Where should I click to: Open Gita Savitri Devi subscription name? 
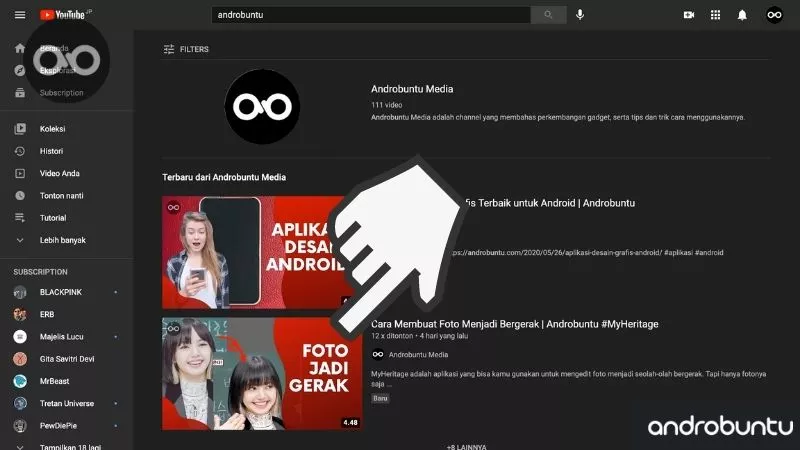coord(67,359)
